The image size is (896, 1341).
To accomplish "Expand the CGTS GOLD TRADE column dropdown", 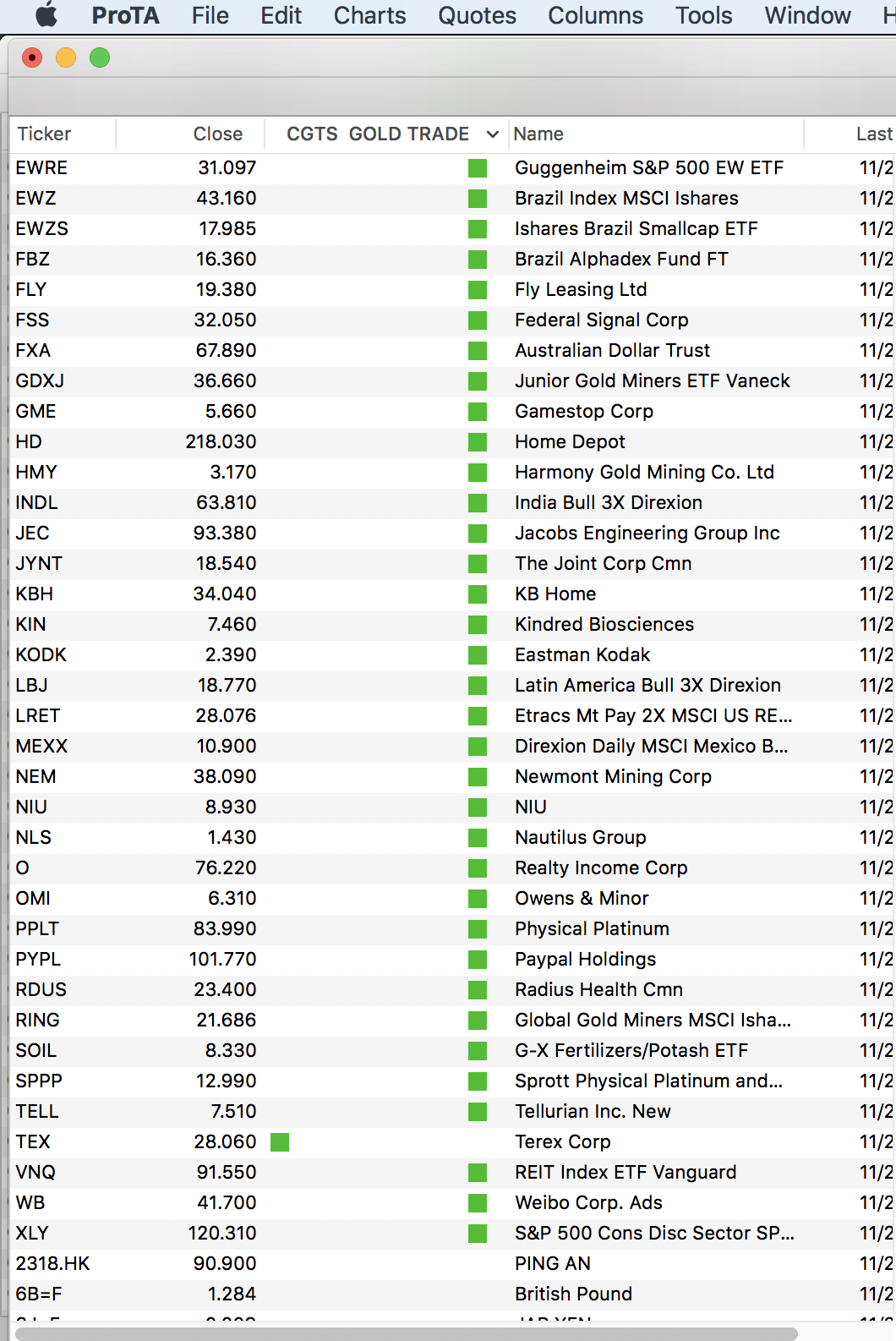I will (x=493, y=134).
